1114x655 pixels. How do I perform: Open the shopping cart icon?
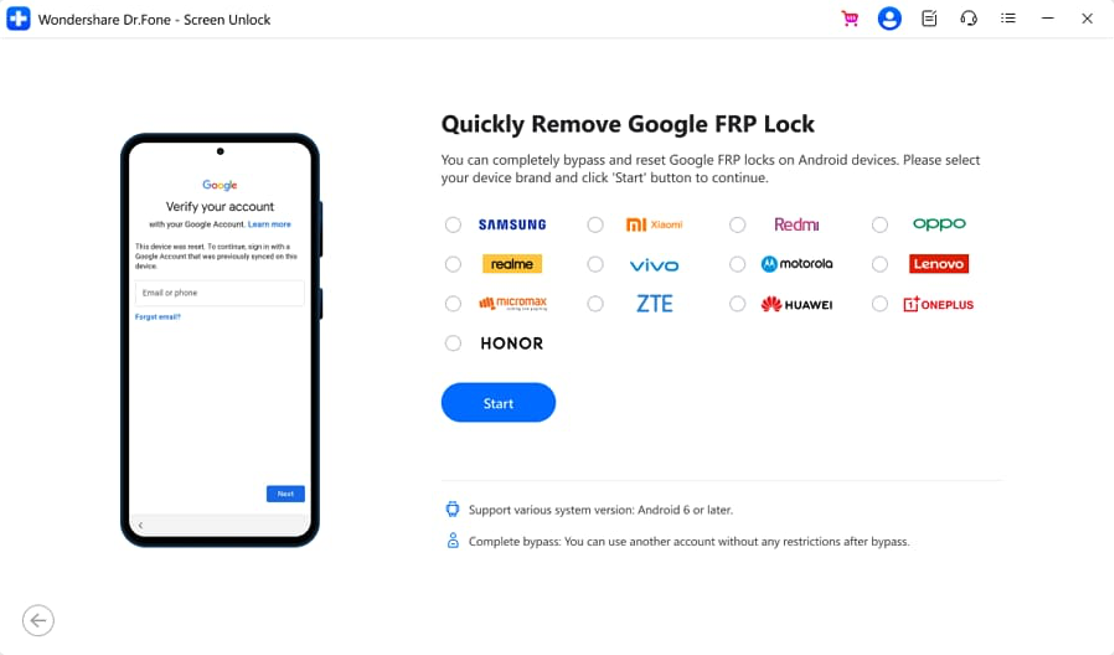849,18
